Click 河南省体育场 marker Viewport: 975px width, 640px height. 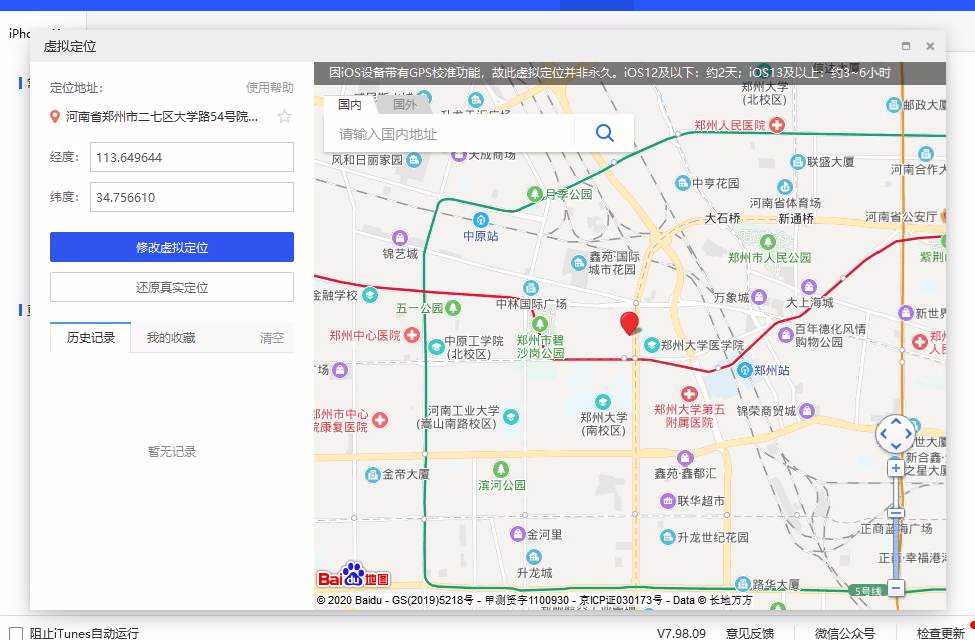tap(785, 187)
